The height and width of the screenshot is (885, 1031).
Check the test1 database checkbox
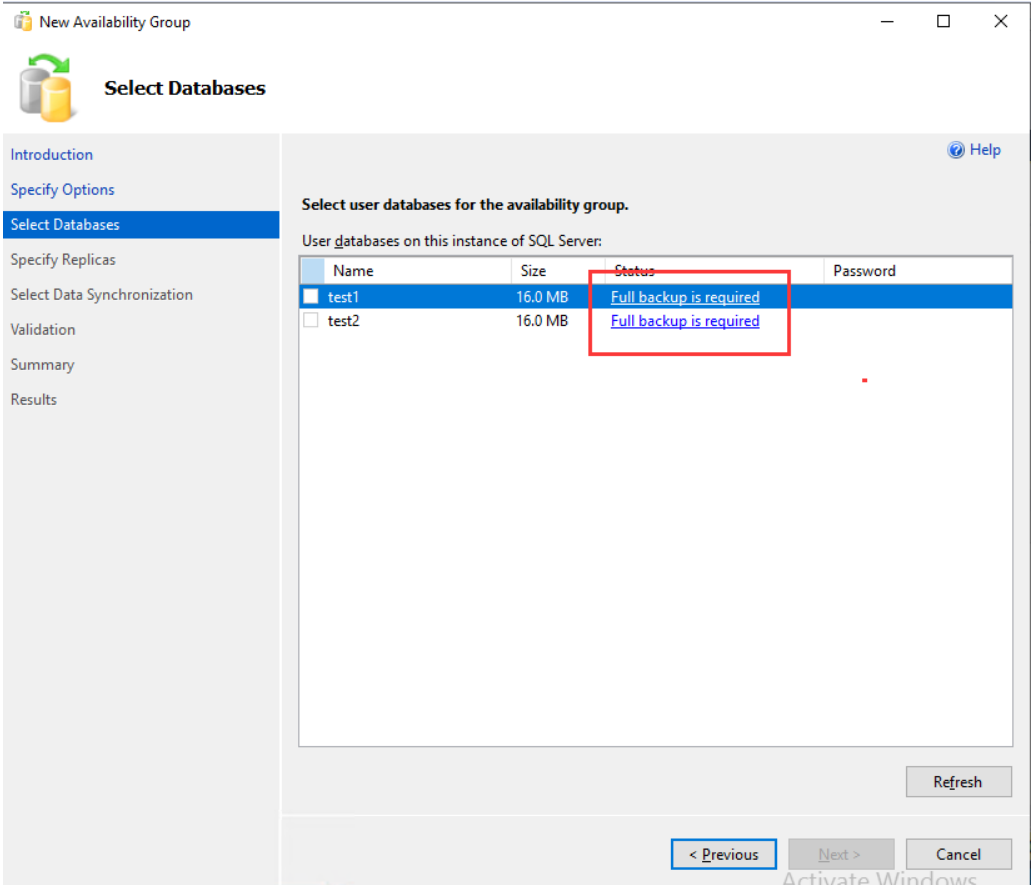[311, 297]
